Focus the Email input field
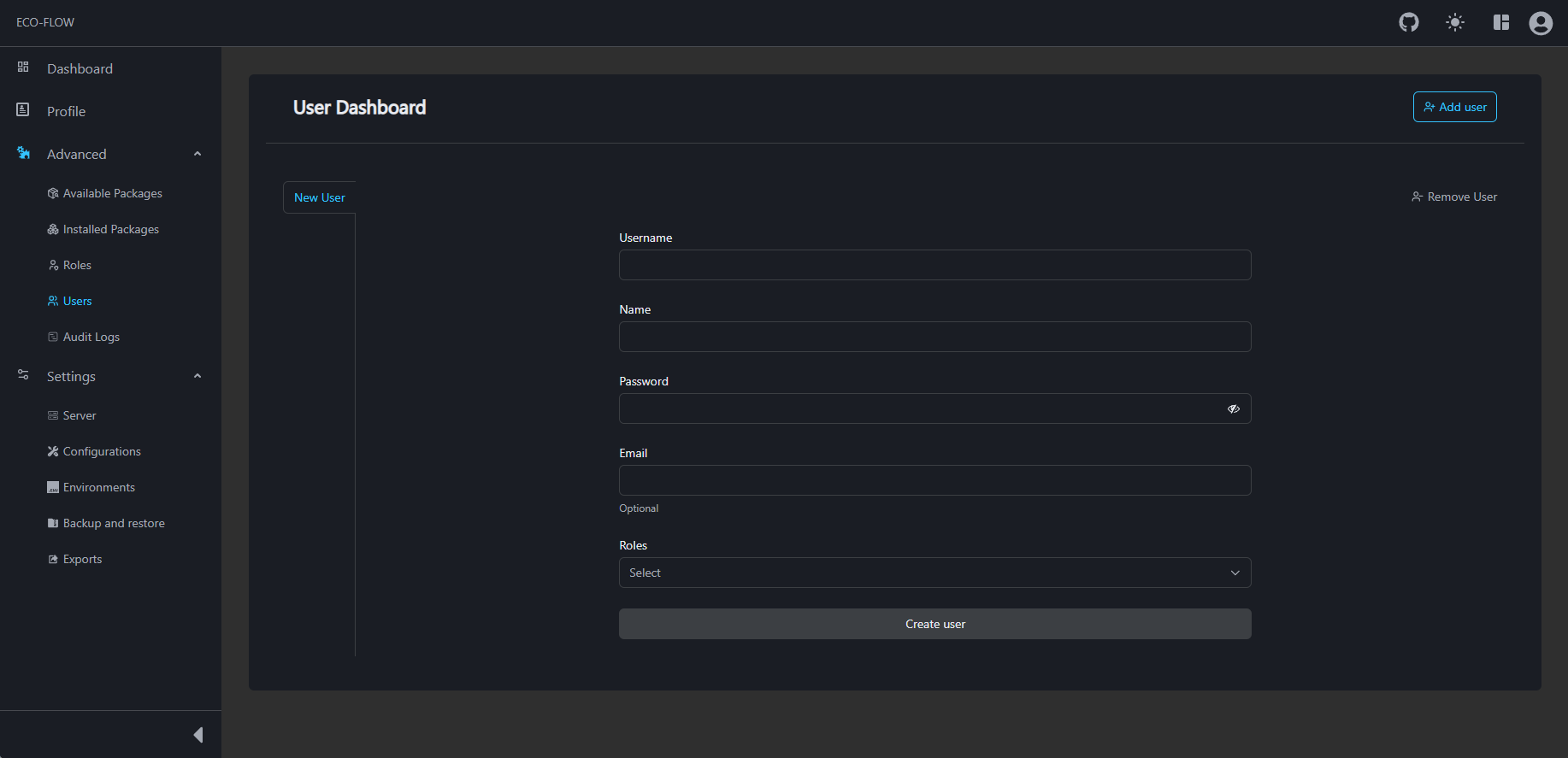Image resolution: width=1568 pixels, height=758 pixels. click(x=935, y=480)
